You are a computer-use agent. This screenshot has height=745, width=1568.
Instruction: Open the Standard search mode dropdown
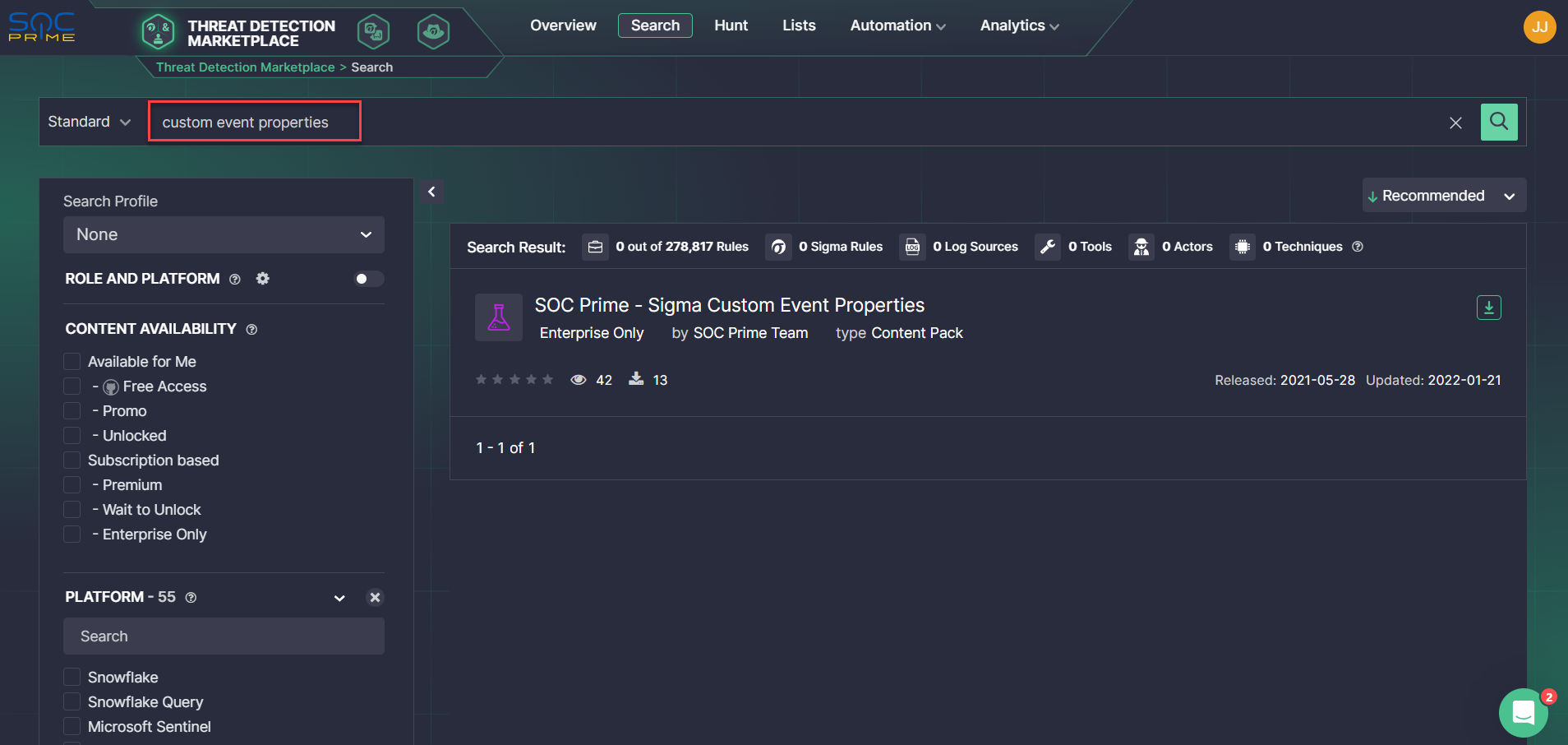point(90,122)
